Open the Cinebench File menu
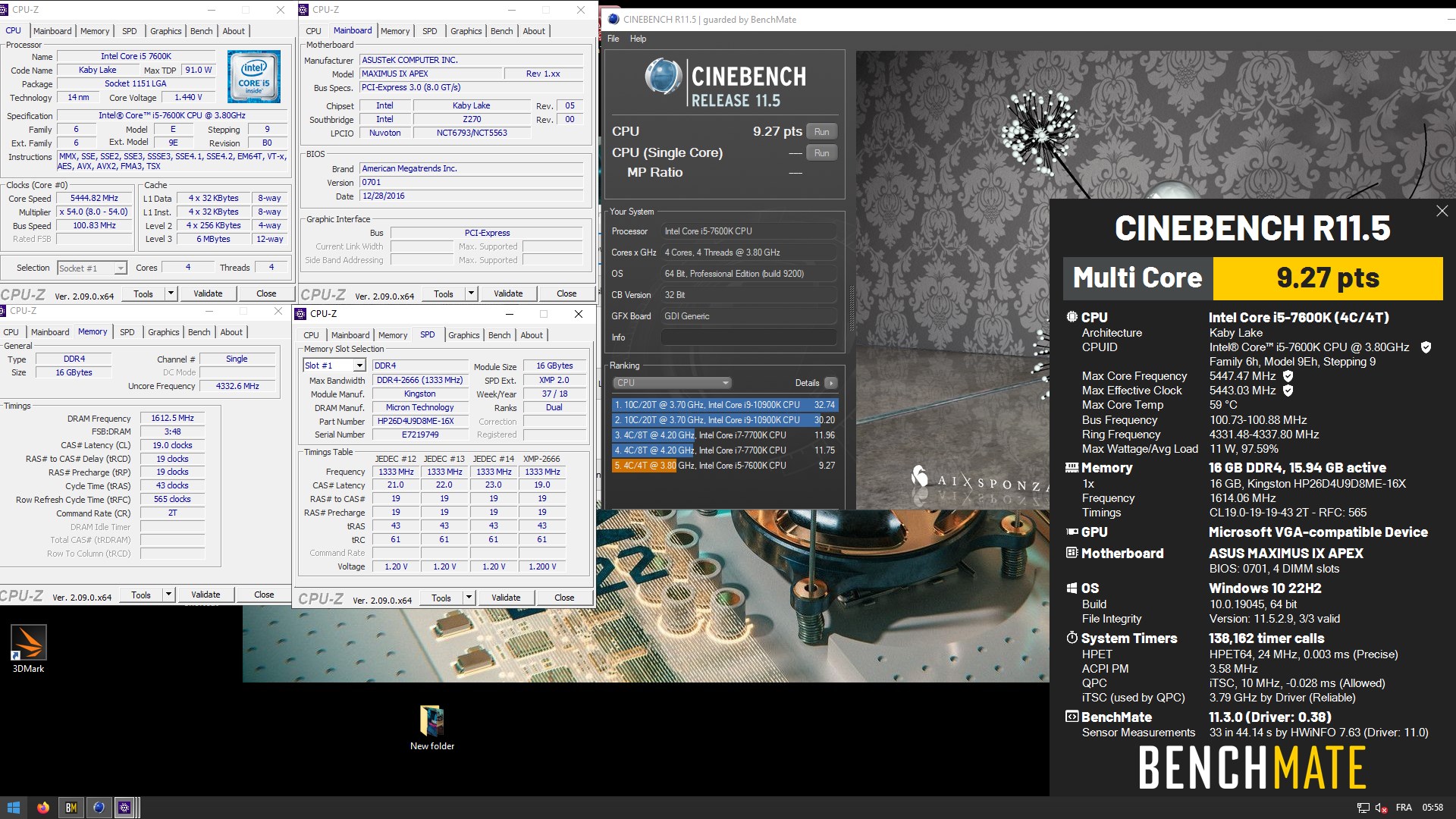This screenshot has width=1456, height=819. tap(613, 39)
